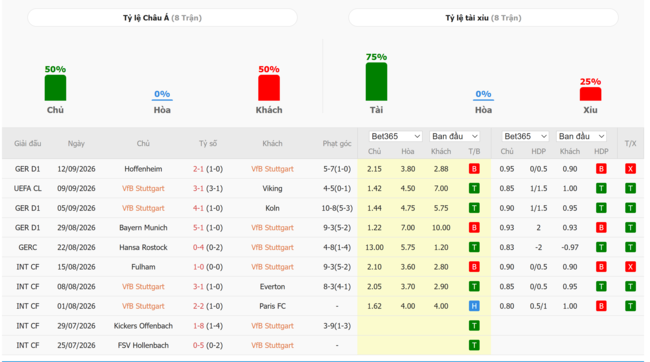Click T/X badge on Hansa Rostock row
The width and height of the screenshot is (650, 362).
click(631, 247)
